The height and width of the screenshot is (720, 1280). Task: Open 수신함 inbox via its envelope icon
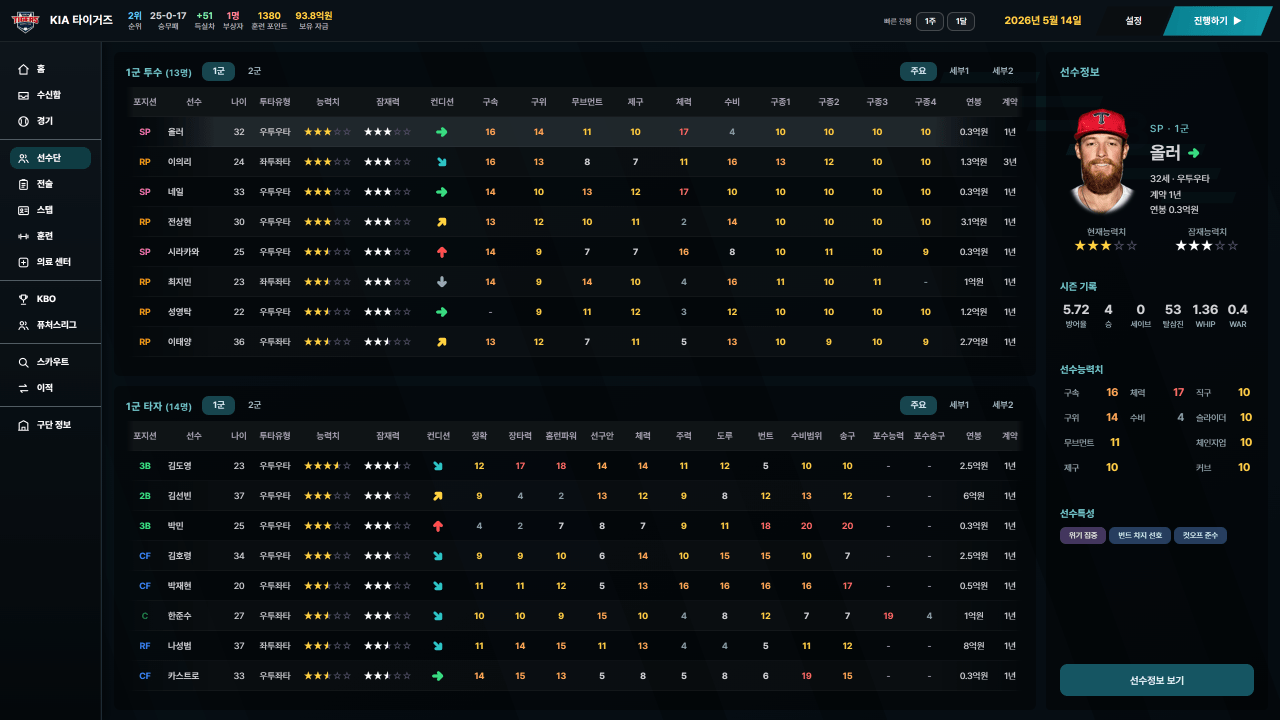23,95
